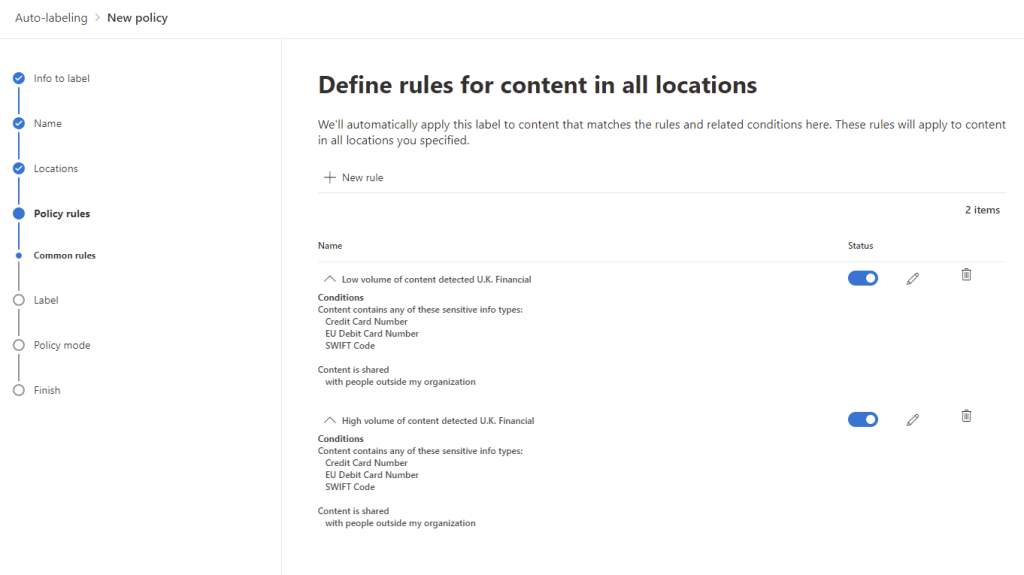Jump to the Label step
This screenshot has height=575, width=1024.
[x=46, y=300]
